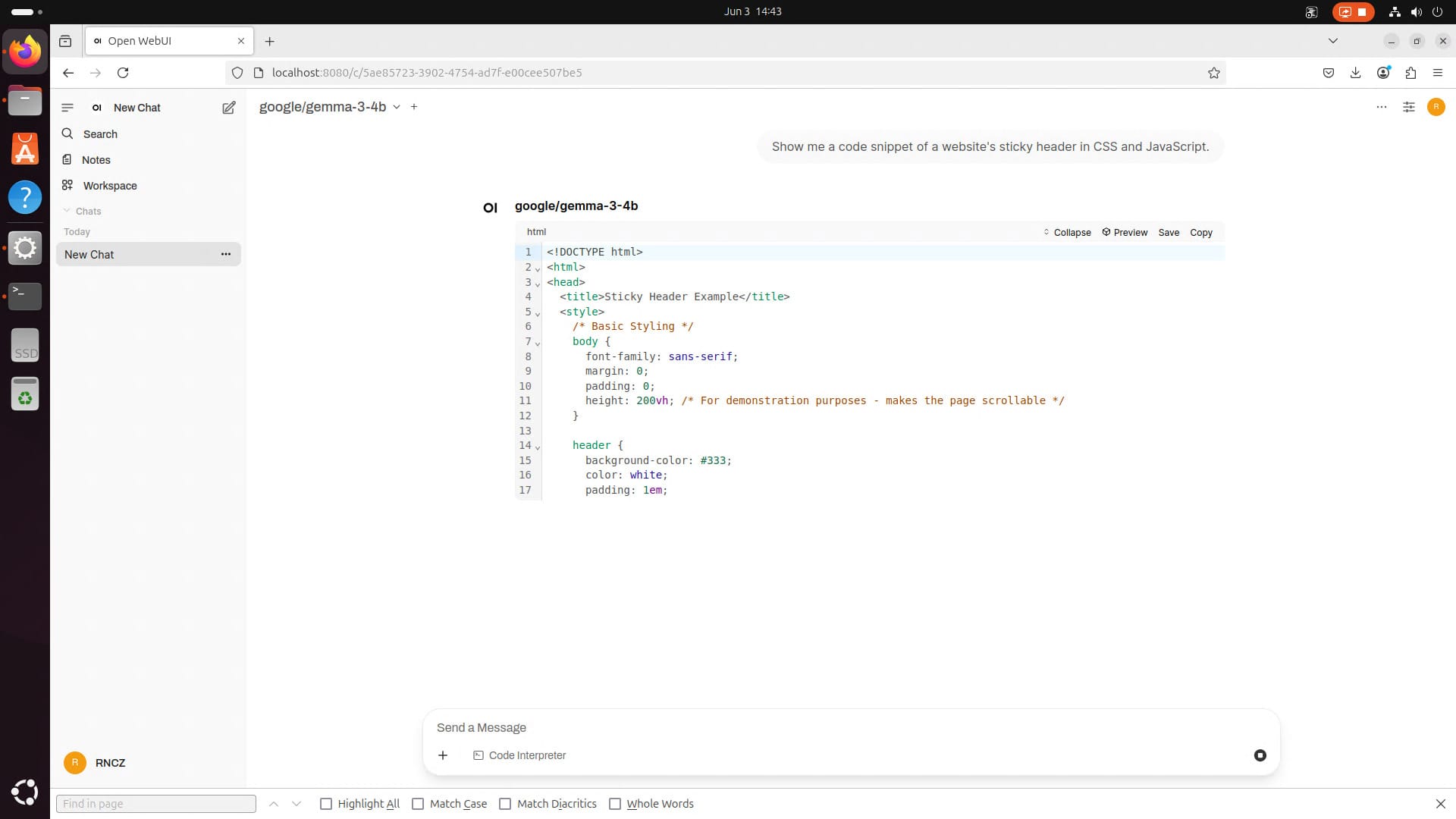The image size is (1456, 819).
Task: Enable Match Diacritics checkbox
Action: (x=505, y=804)
